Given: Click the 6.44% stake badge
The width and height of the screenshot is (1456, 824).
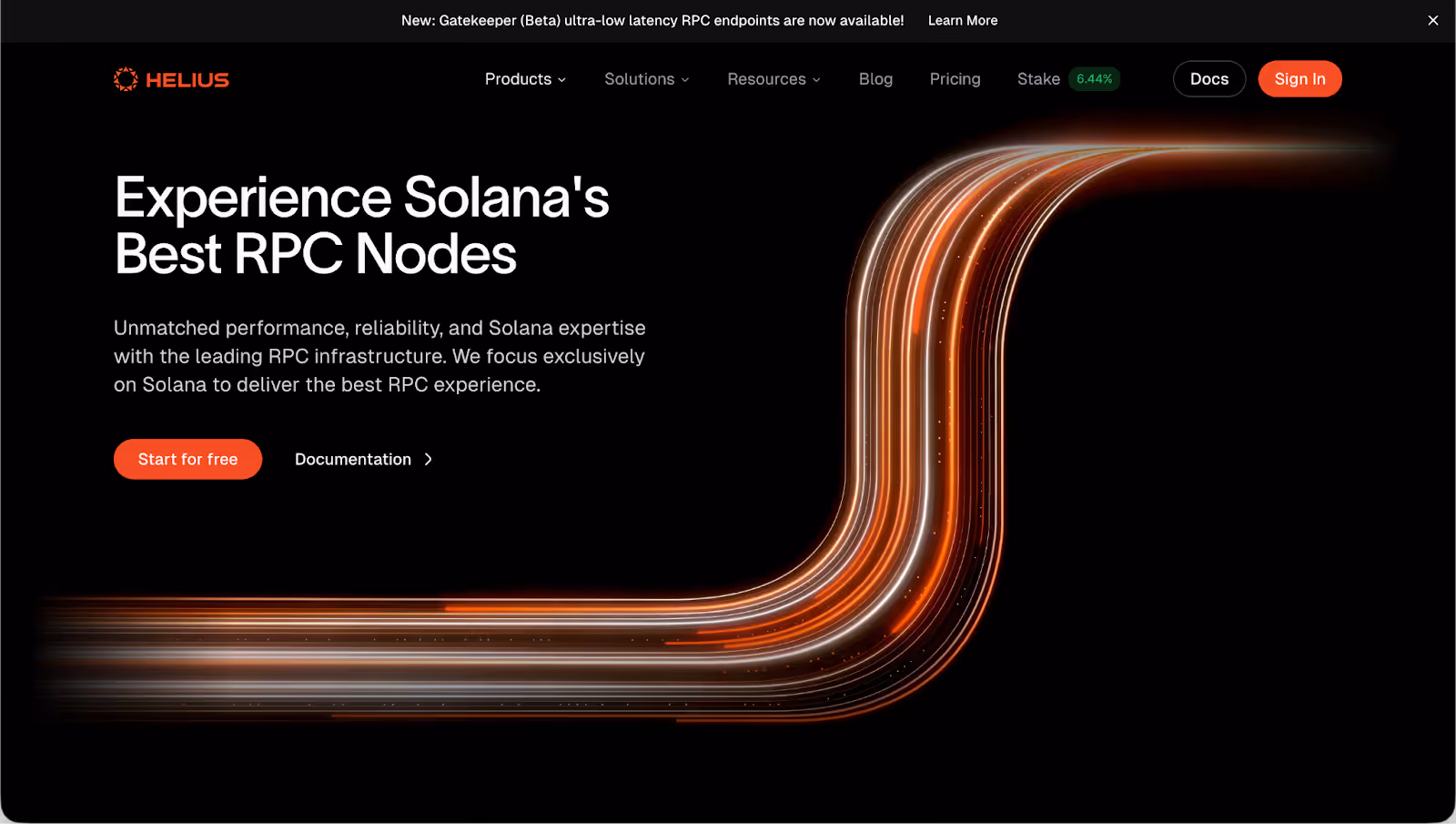Looking at the screenshot, I should pyautogui.click(x=1094, y=79).
